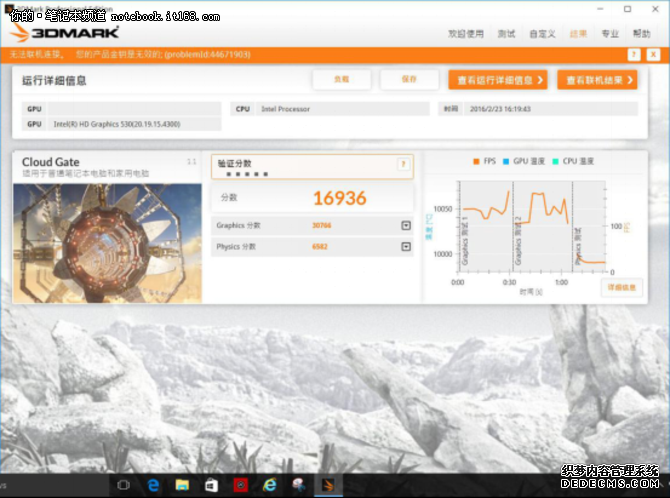The image size is (670, 498).
Task: Dismiss the orange warning bar
Action: pos(653,55)
